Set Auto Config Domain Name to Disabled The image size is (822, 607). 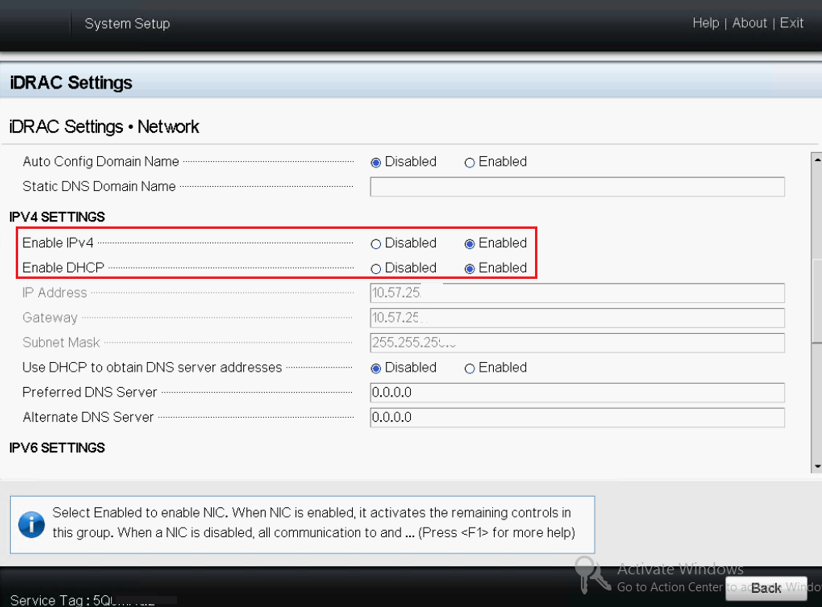[375, 162]
